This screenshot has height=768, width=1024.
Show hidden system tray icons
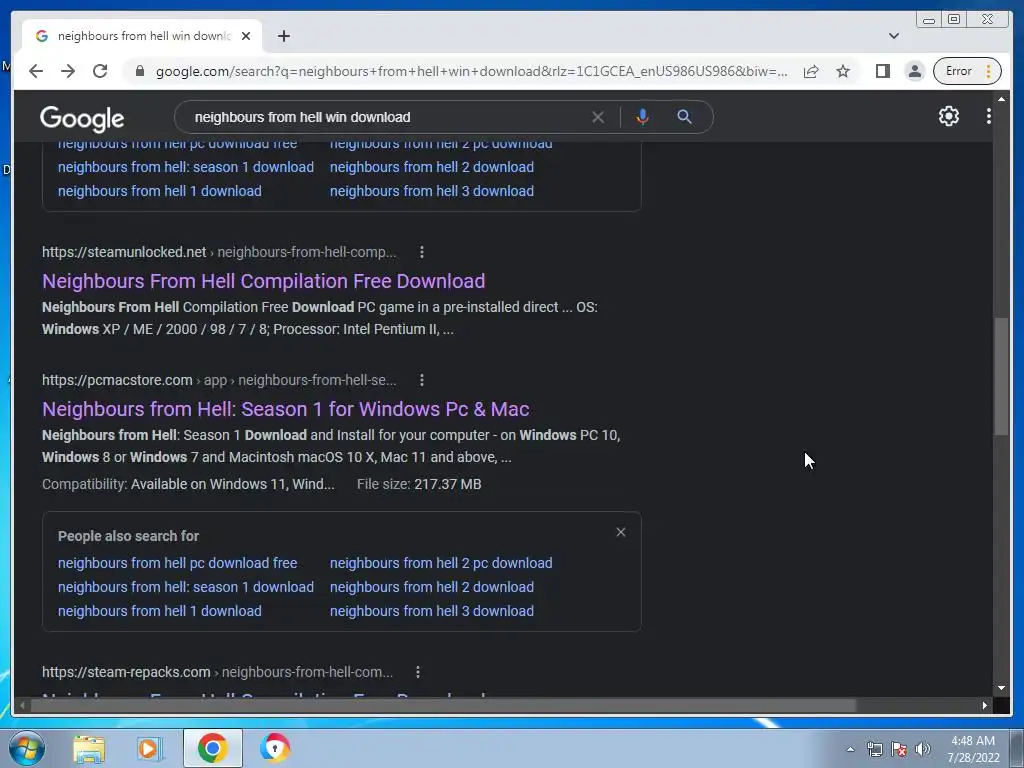click(x=850, y=749)
